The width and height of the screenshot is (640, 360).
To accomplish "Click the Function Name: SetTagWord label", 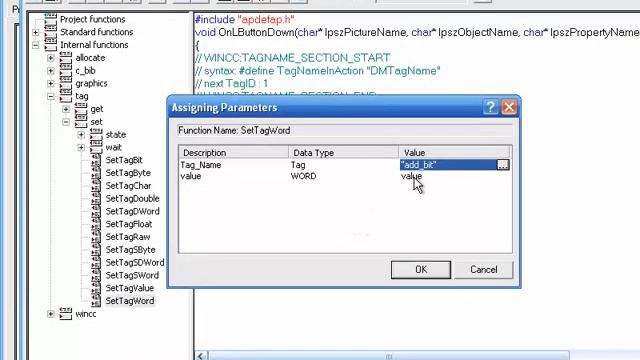I will (x=234, y=131).
